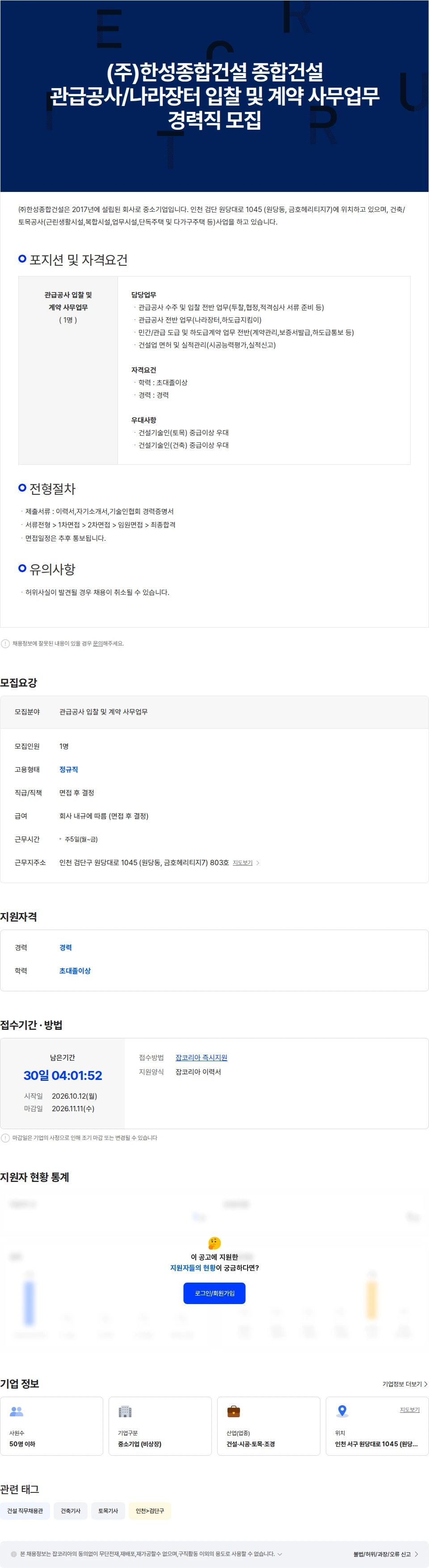The height and width of the screenshot is (1568, 429).
Task: Click gray circle icon in footer notice
Action: tap(14, 1554)
